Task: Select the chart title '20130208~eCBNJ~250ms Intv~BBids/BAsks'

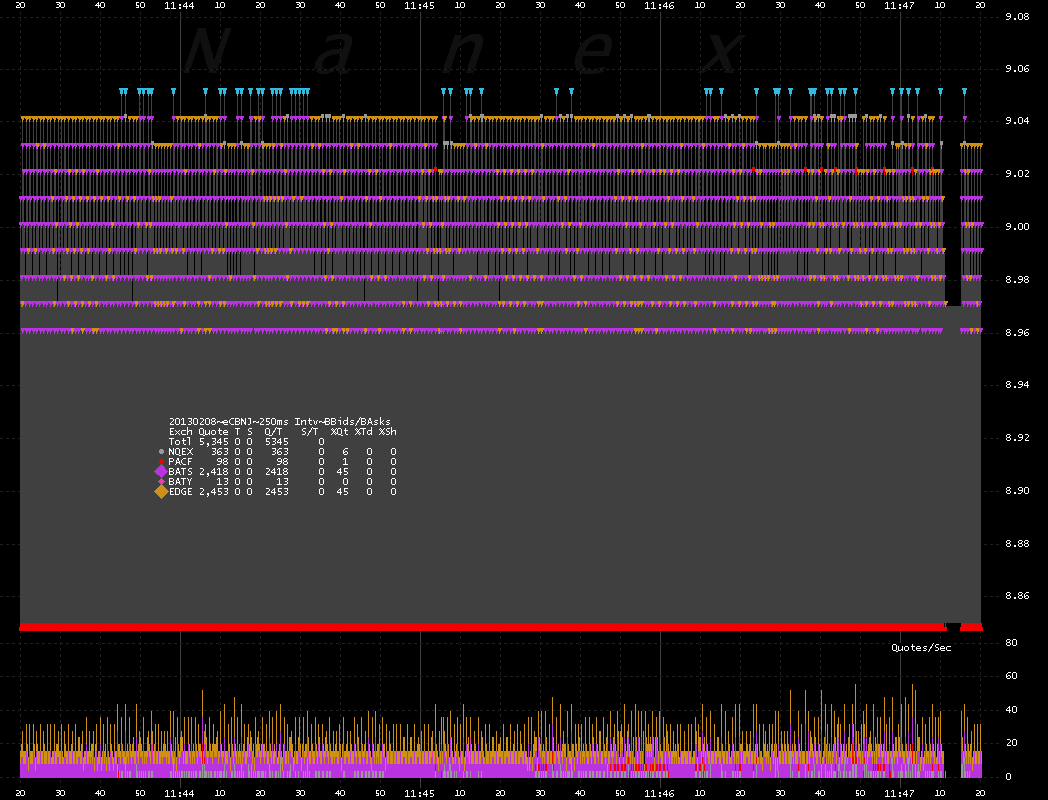Action: [x=279, y=422]
